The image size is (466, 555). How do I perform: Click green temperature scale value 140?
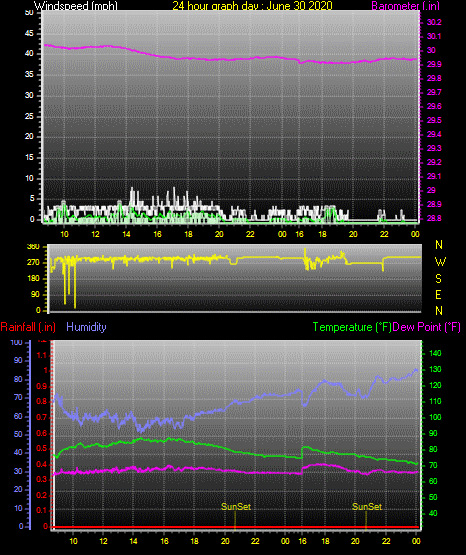pos(435,353)
